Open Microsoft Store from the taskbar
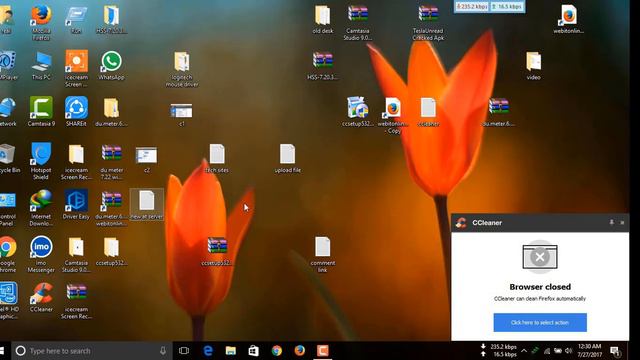Screen dimensions: 640x360 pos(253,351)
